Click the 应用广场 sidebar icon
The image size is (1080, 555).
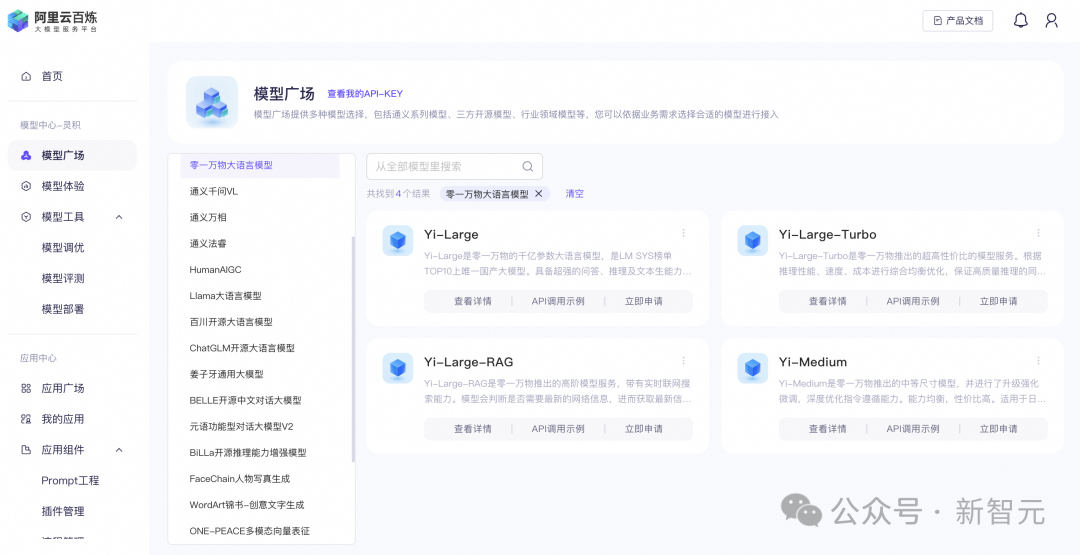pyautogui.click(x=26, y=388)
